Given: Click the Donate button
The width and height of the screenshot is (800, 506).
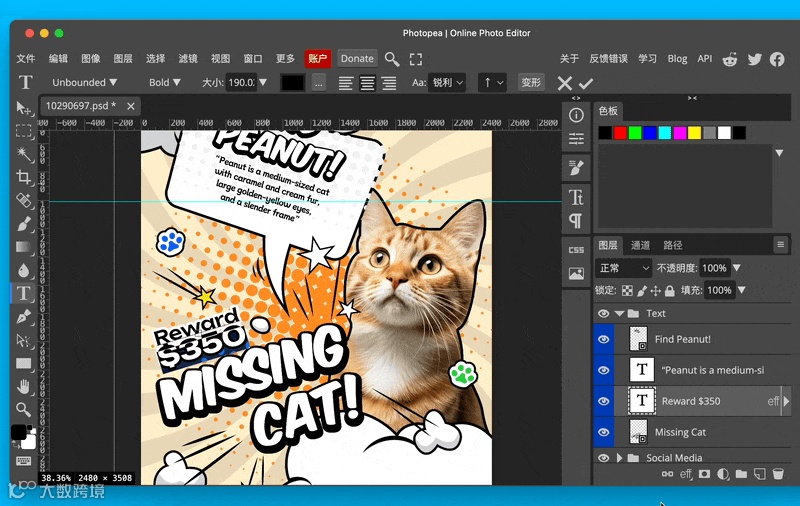Looking at the screenshot, I should click(357, 59).
